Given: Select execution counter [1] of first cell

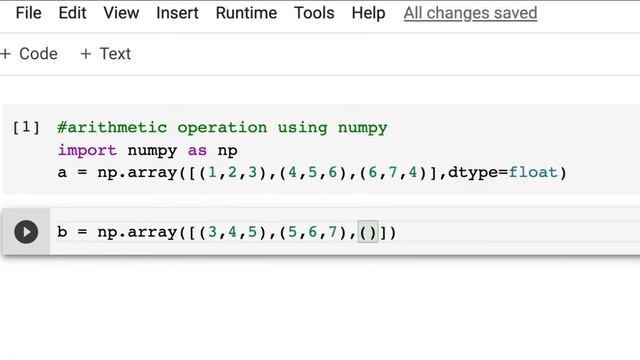Looking at the screenshot, I should coord(26,127).
